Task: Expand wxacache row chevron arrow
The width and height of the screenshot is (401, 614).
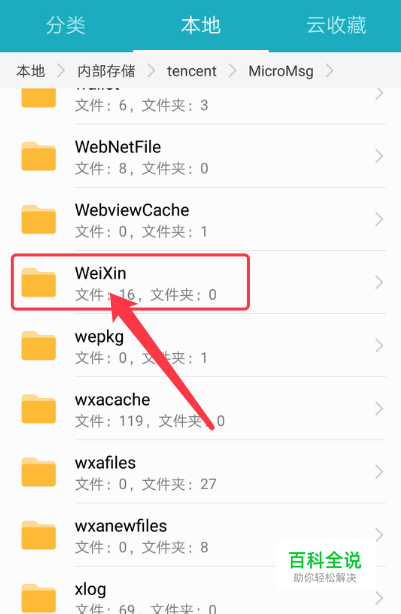Action: point(379,409)
